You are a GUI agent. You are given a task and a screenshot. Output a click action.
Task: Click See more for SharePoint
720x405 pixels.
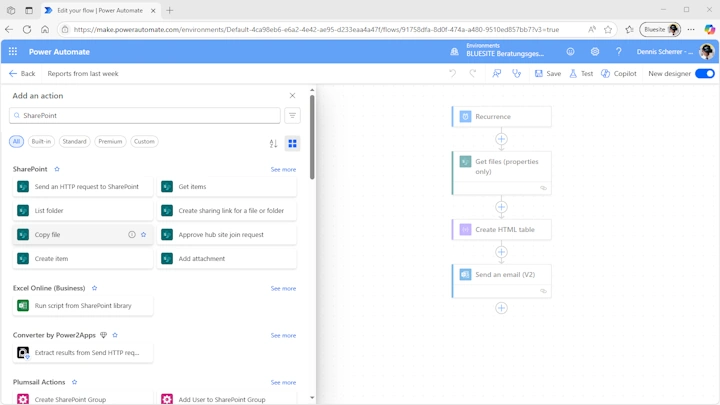[283, 169]
